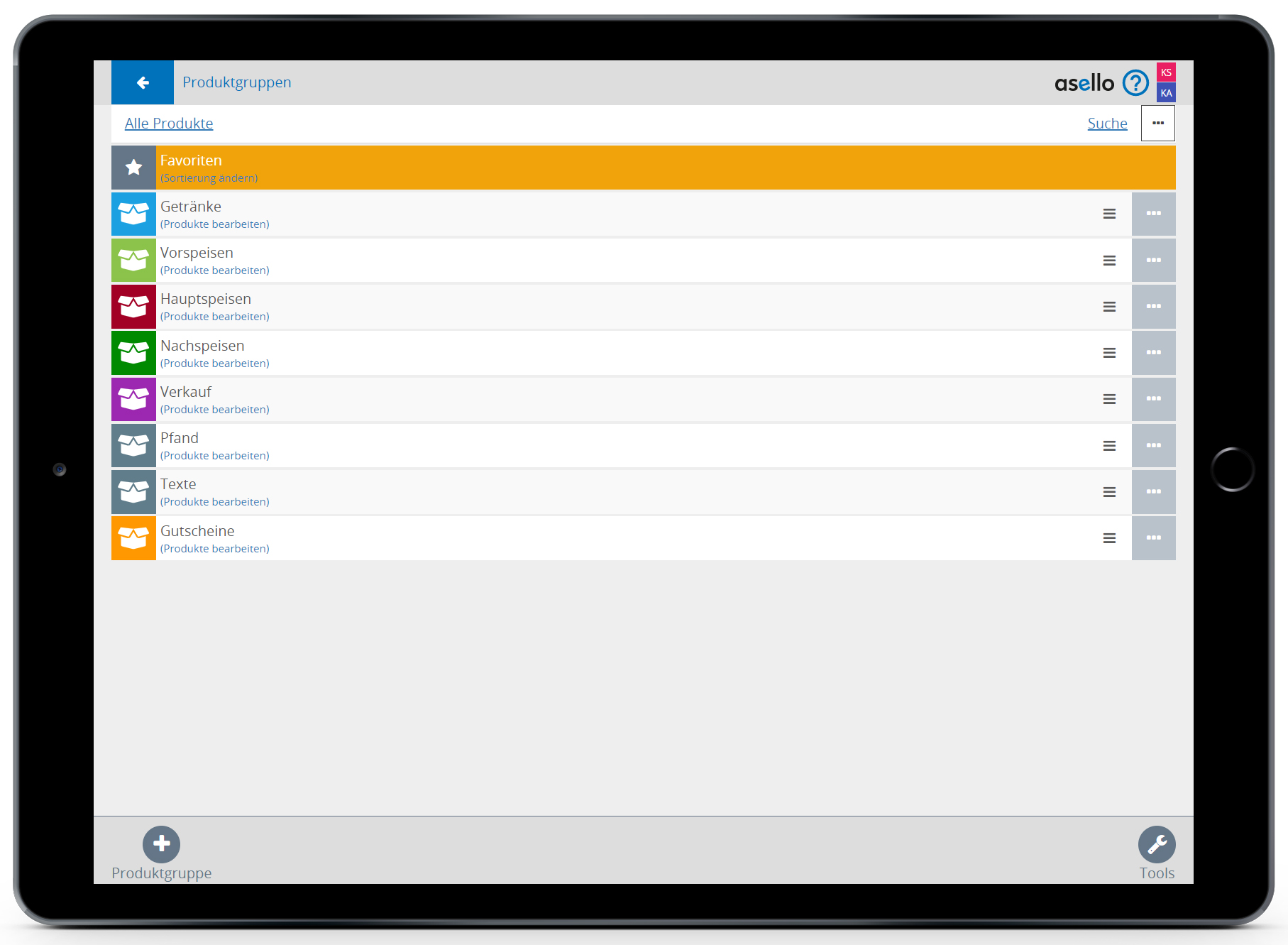Click the Favoriten star icon
1288x945 pixels.
(133, 168)
